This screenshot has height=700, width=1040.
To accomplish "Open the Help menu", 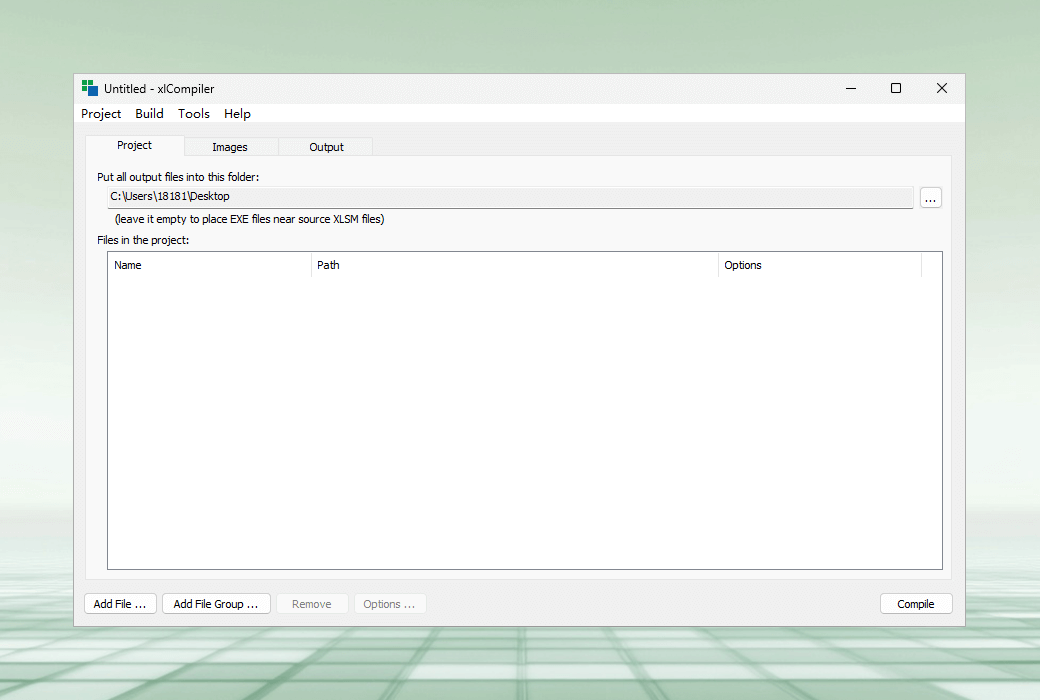I will (x=237, y=113).
